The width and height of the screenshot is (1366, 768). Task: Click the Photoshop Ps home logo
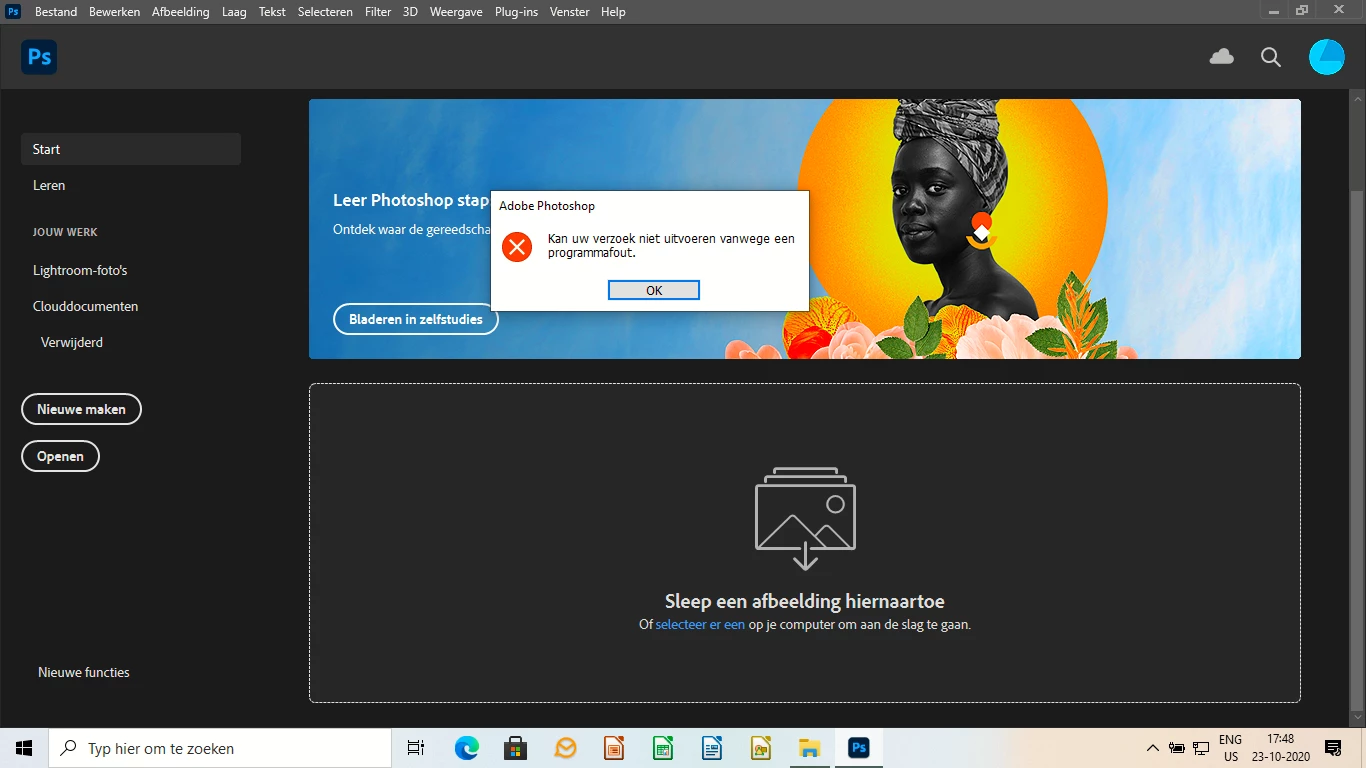click(39, 57)
